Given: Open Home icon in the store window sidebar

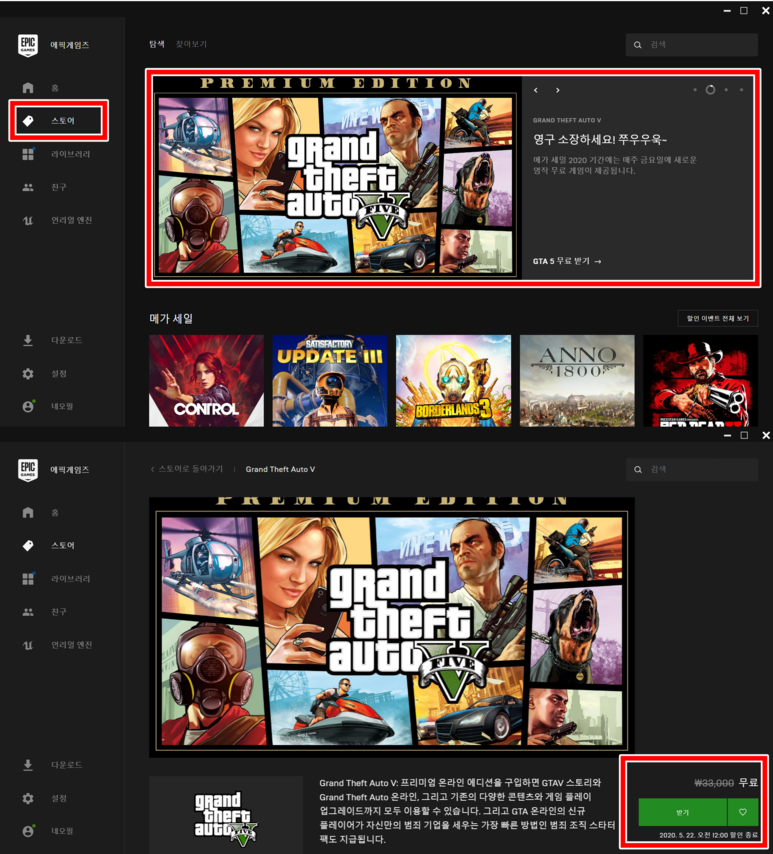Looking at the screenshot, I should (28, 88).
